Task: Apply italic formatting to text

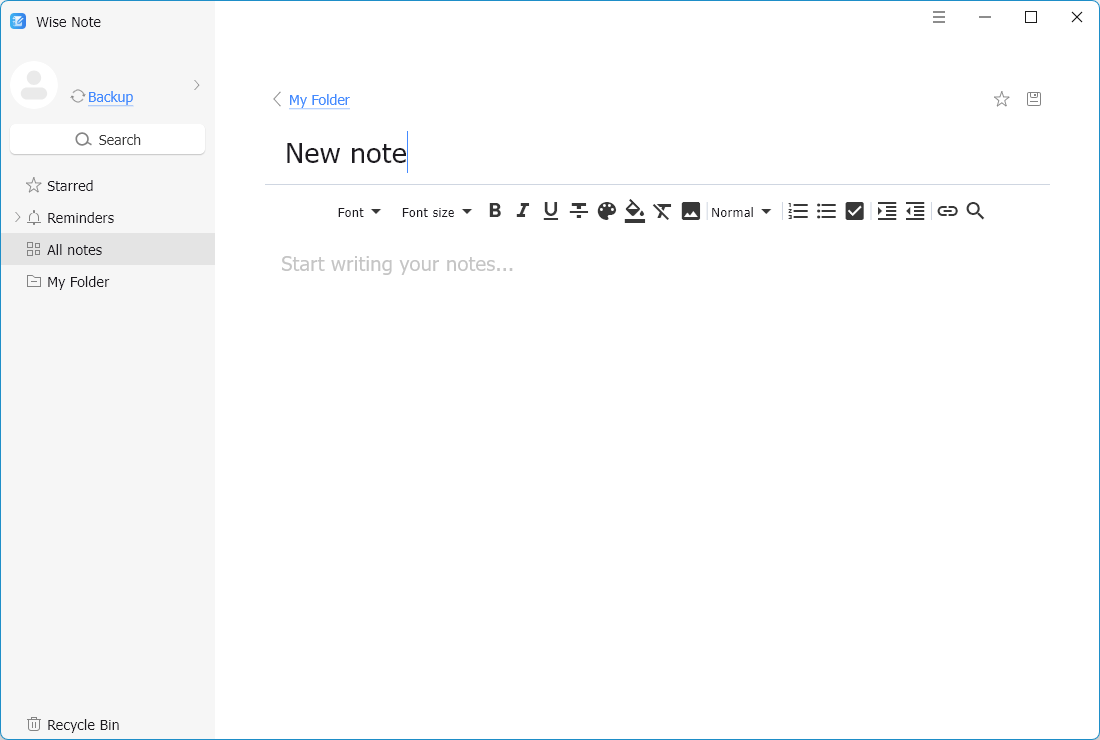Action: tap(522, 211)
